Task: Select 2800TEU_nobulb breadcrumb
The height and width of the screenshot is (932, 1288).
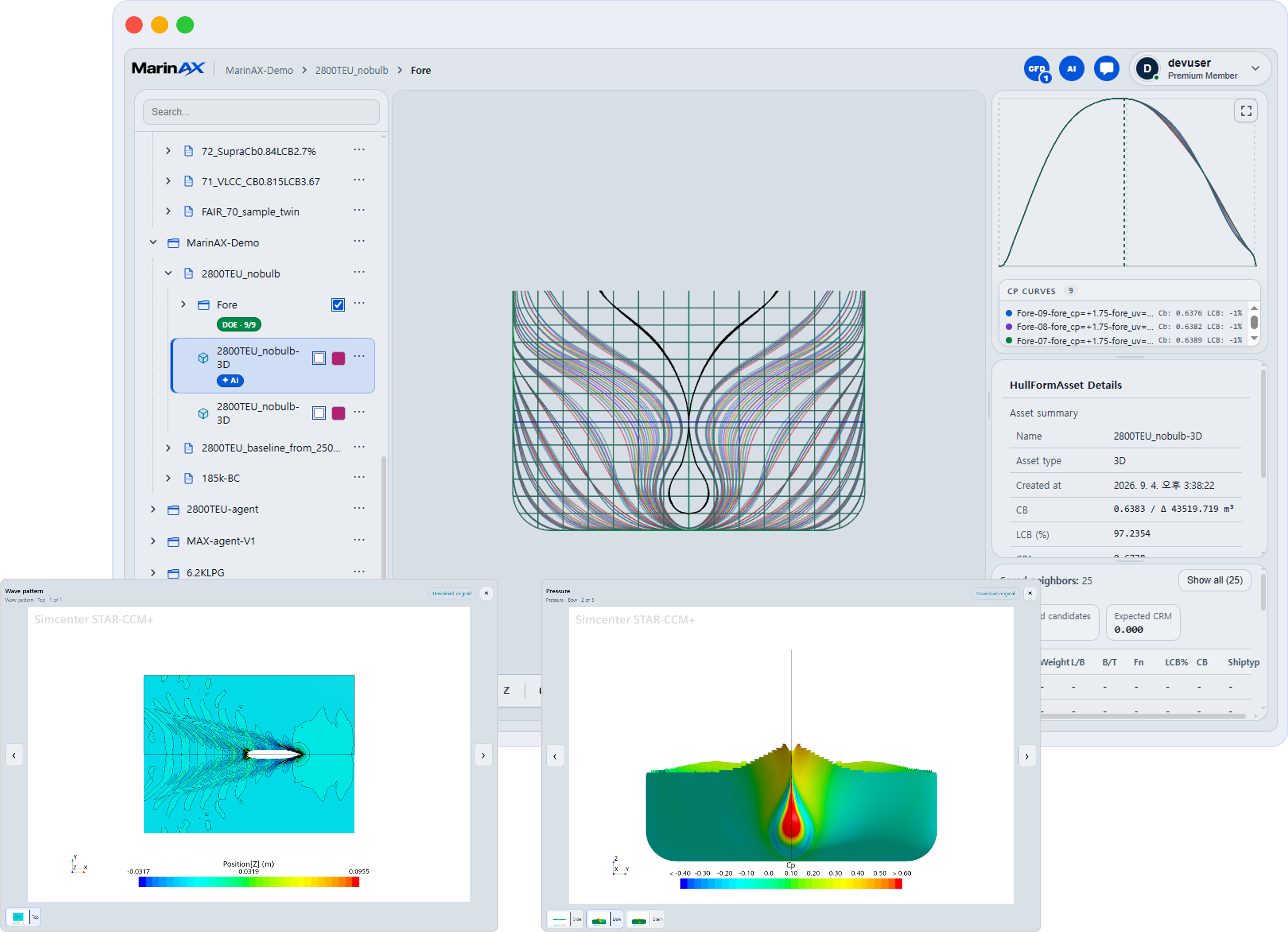Action: click(x=352, y=71)
